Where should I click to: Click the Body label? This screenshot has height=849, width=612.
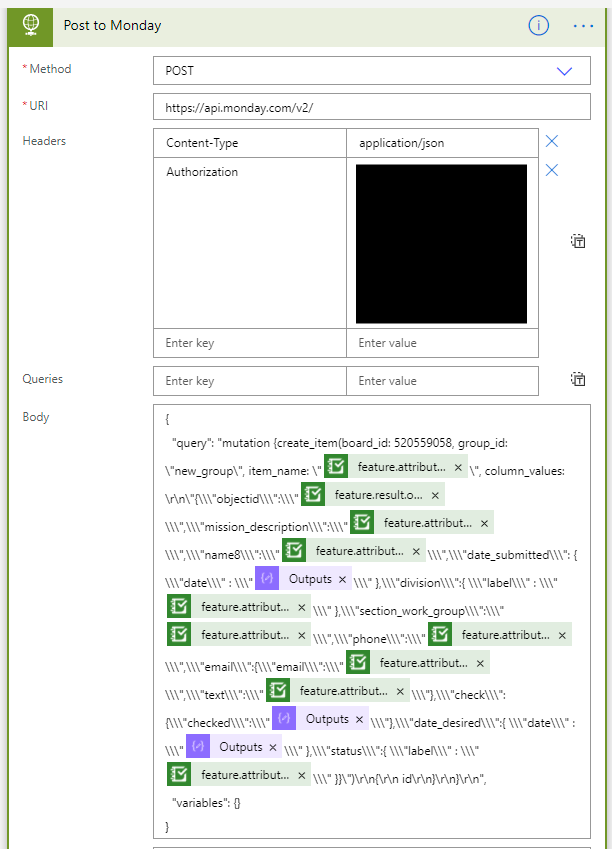pyautogui.click(x=36, y=417)
